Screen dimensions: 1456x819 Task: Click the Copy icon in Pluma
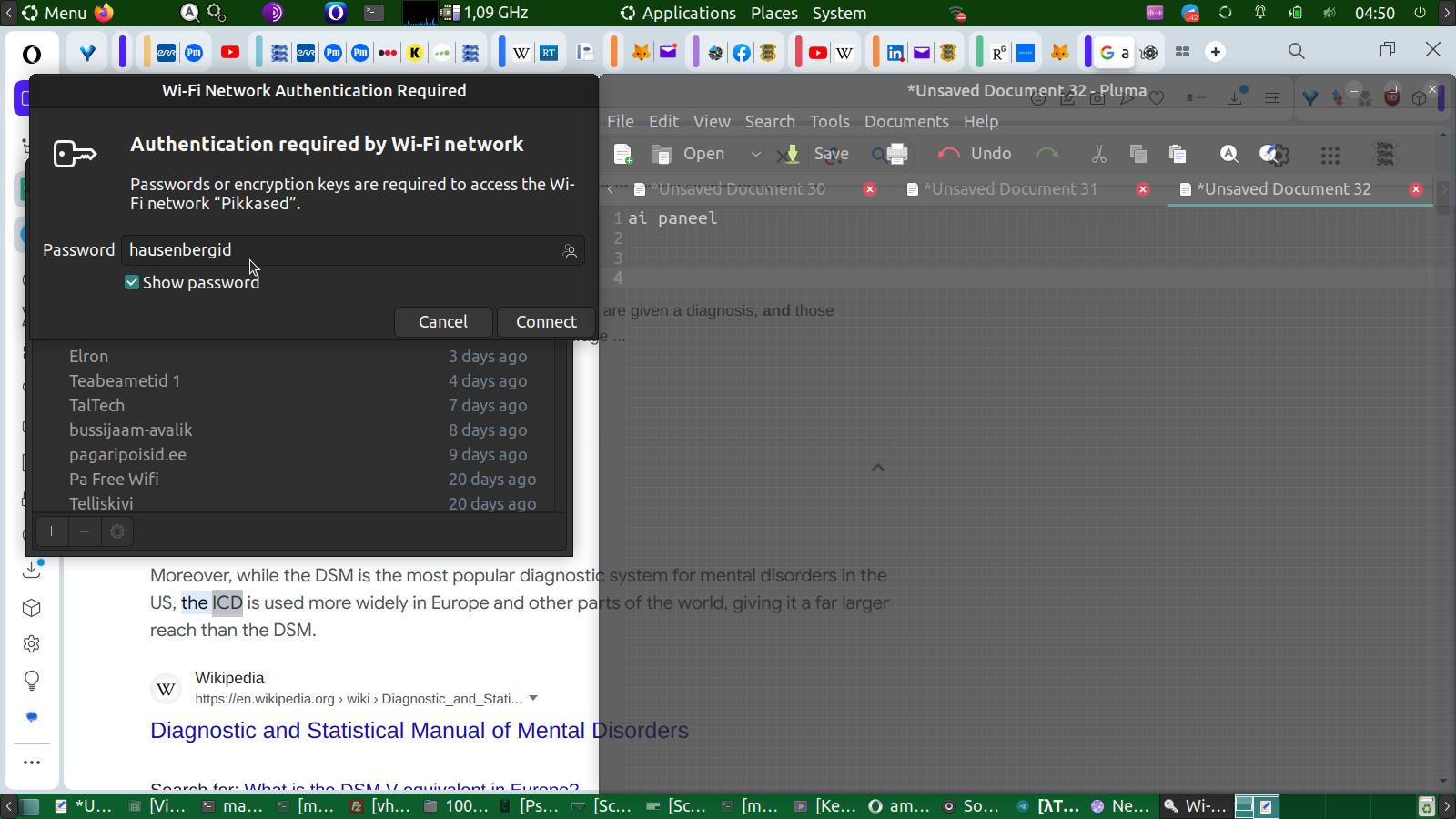click(1137, 155)
